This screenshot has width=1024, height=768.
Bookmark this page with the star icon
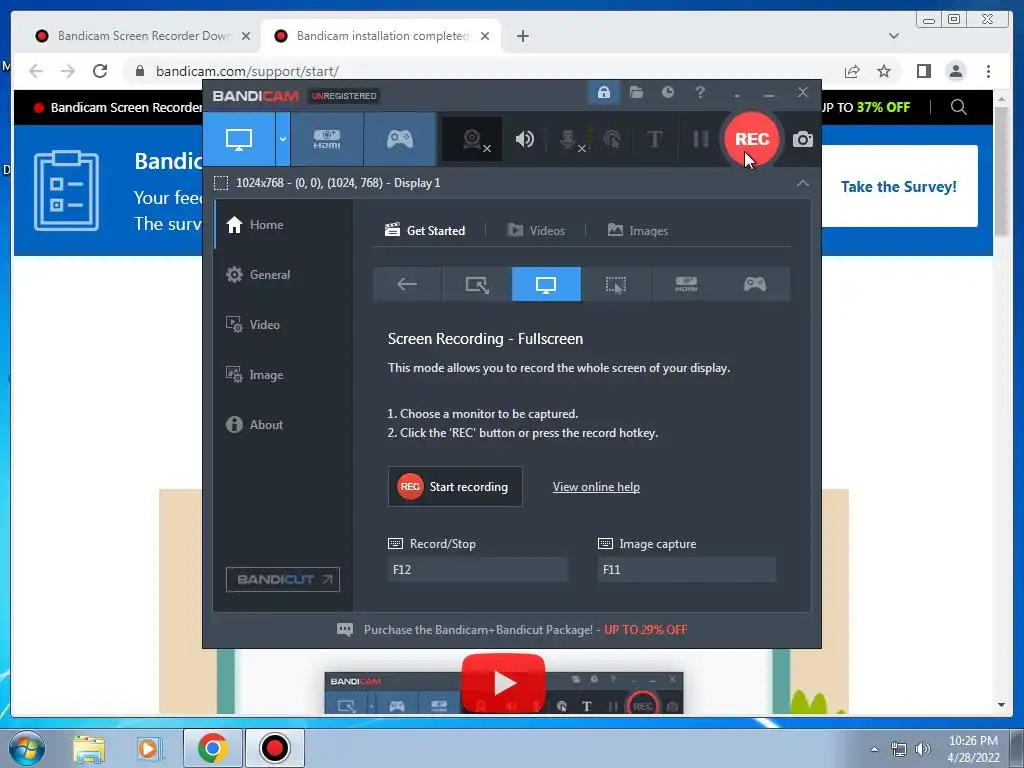tap(884, 71)
